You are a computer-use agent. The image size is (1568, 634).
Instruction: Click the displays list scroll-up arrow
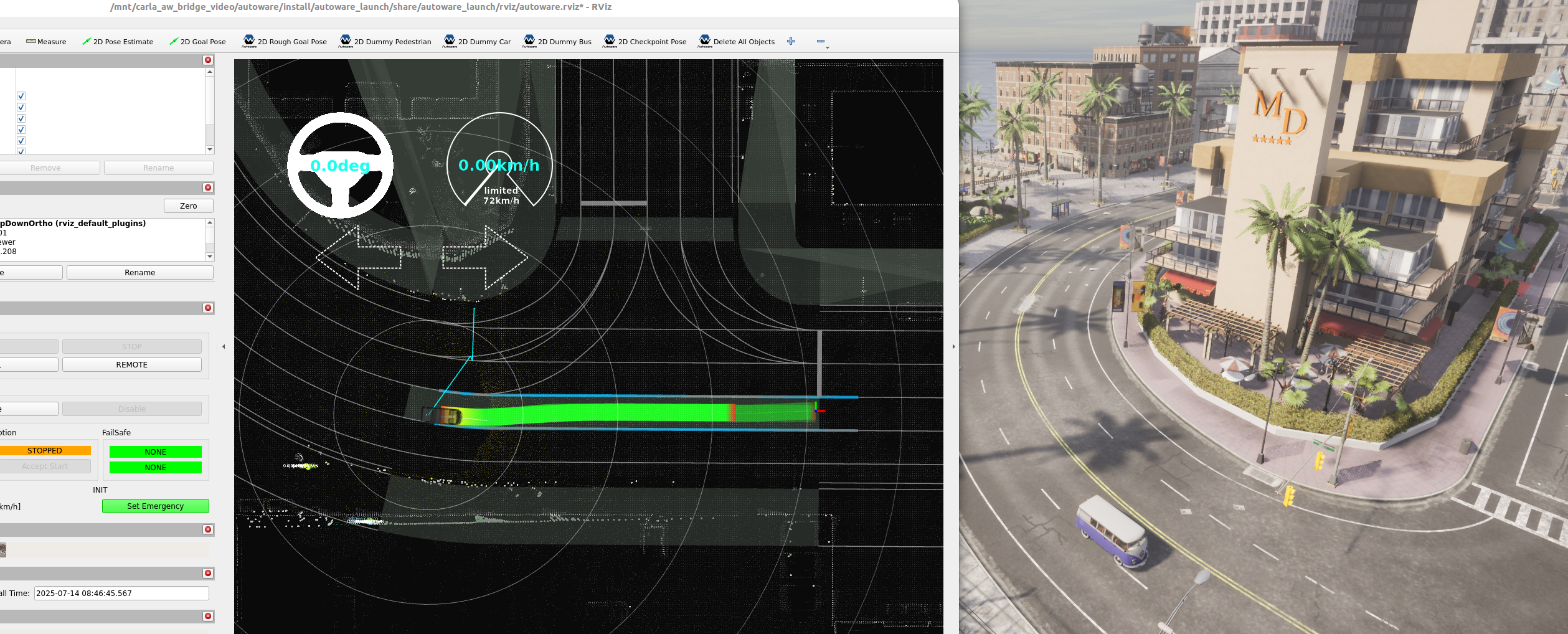[210, 72]
